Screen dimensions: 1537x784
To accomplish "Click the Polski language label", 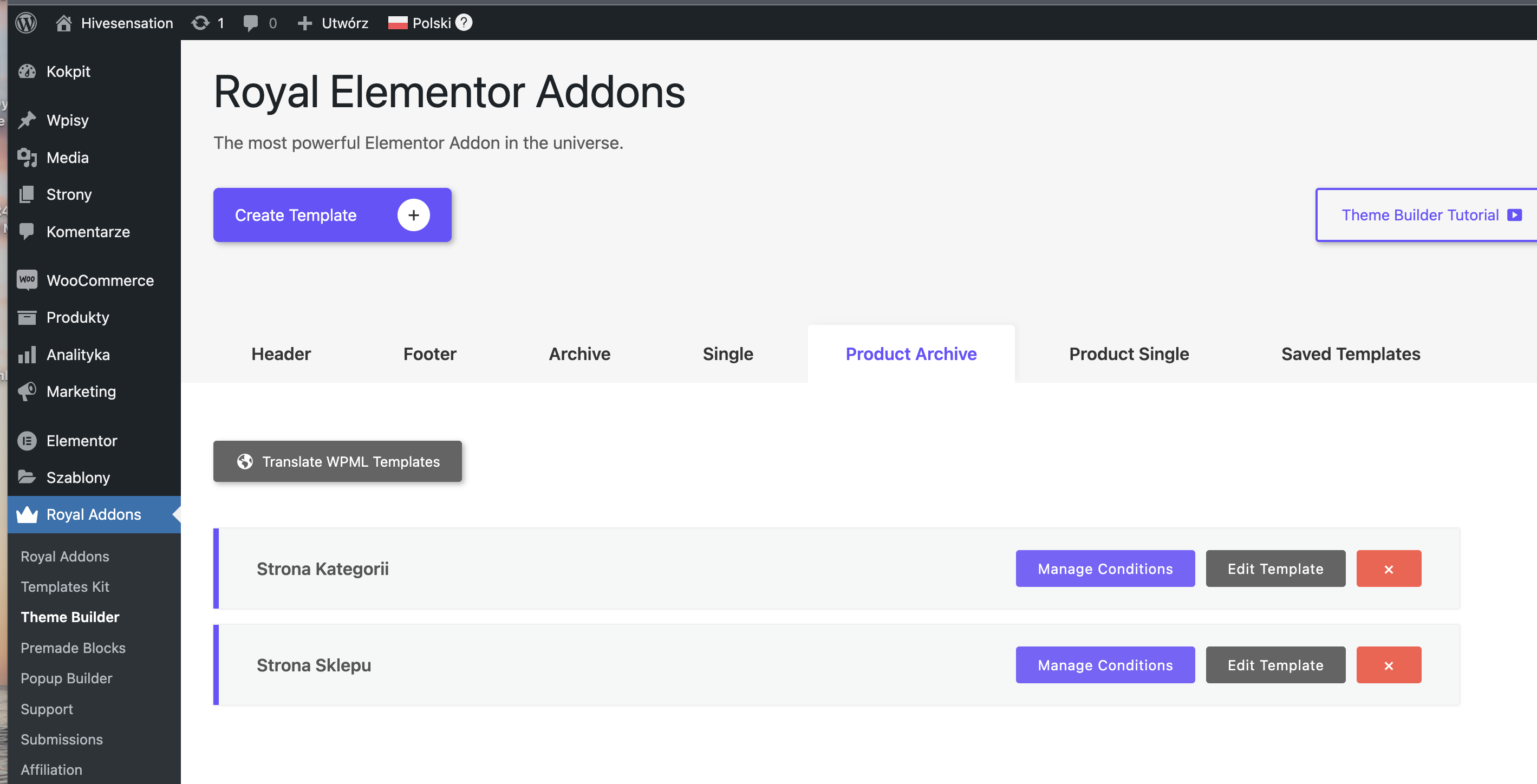I will point(432,23).
